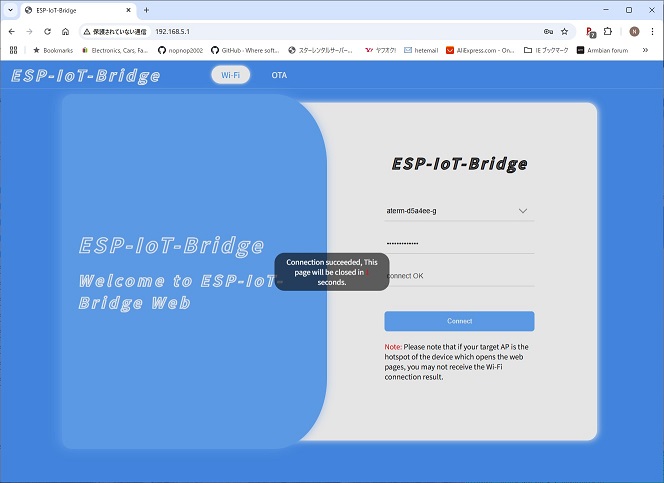Reload the page with refresh icon
The width and height of the screenshot is (664, 483).
click(x=47, y=31)
